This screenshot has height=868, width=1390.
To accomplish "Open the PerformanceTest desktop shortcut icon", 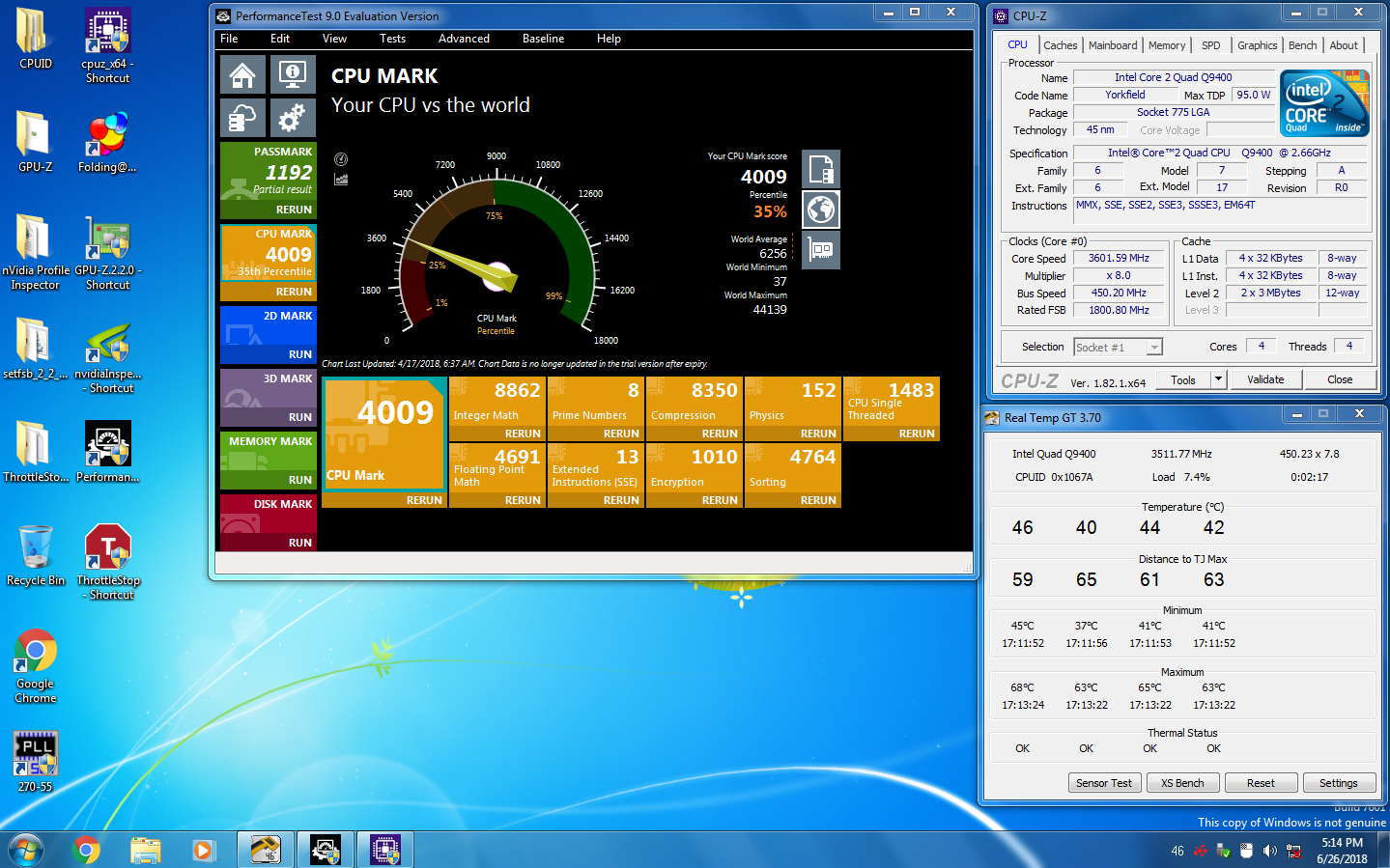I will 107,451.
